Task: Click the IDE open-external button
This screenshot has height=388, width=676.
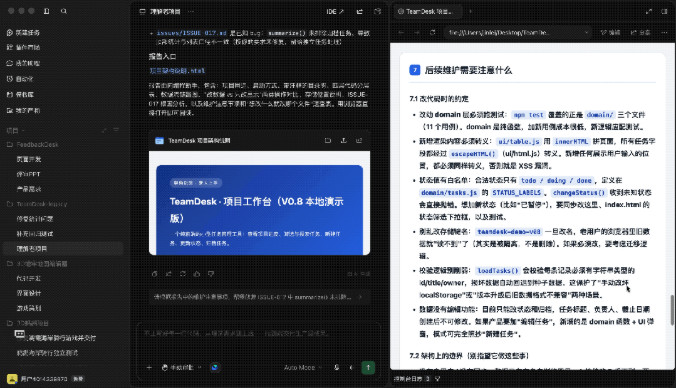Action: click(x=335, y=12)
